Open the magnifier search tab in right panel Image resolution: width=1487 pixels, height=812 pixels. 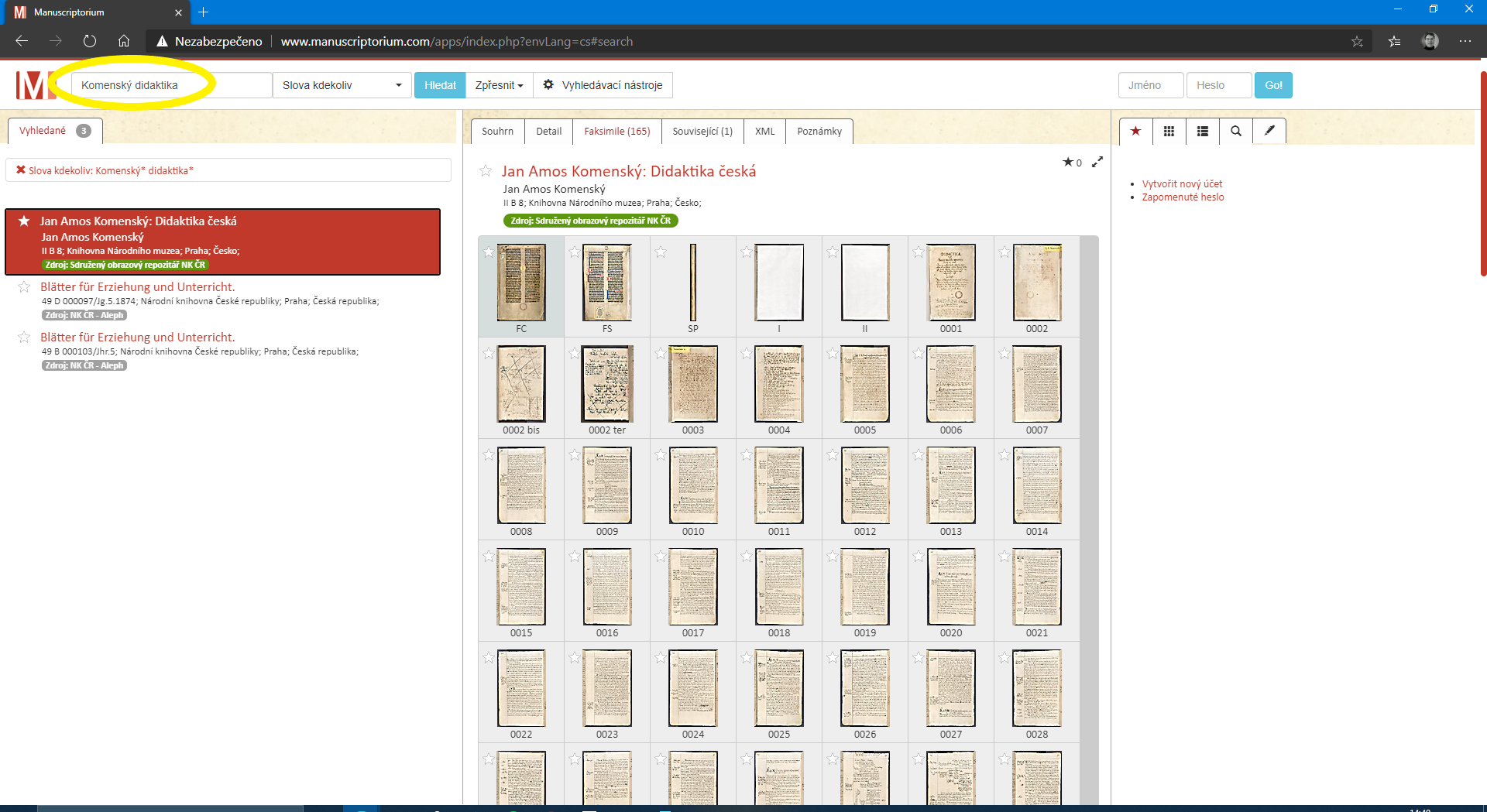[x=1236, y=132]
